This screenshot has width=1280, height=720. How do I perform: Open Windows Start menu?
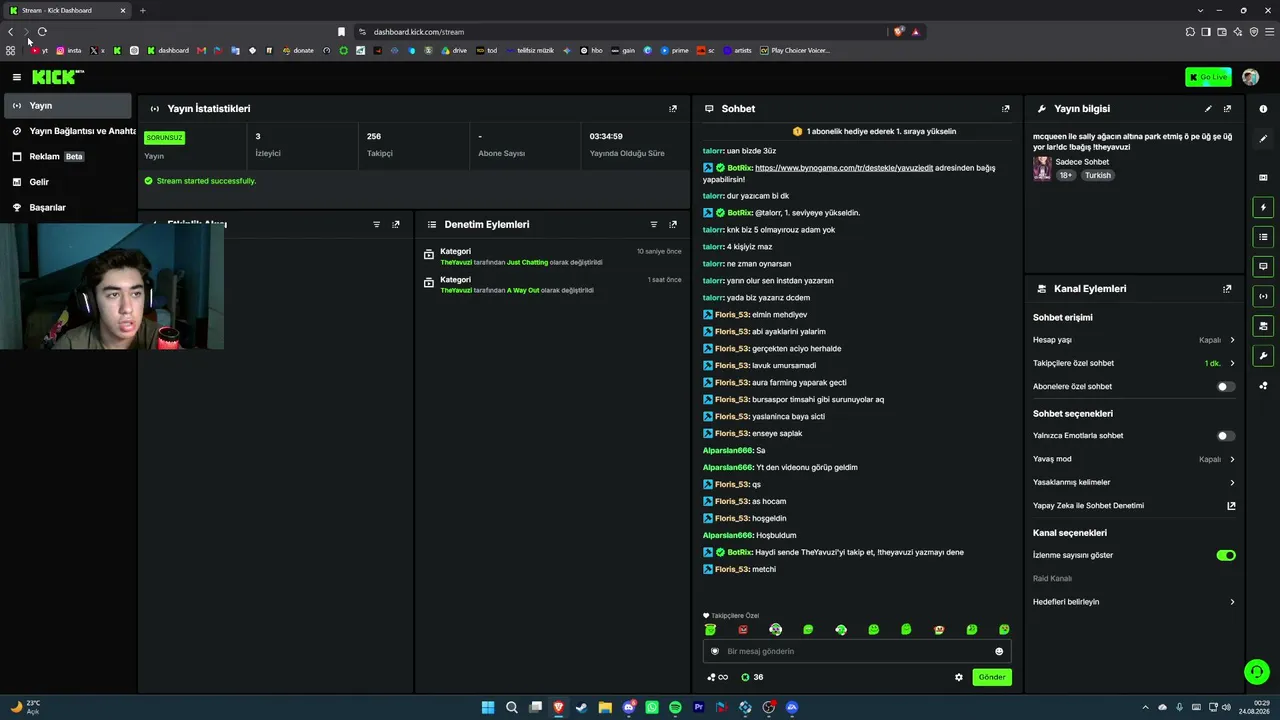pyautogui.click(x=488, y=707)
